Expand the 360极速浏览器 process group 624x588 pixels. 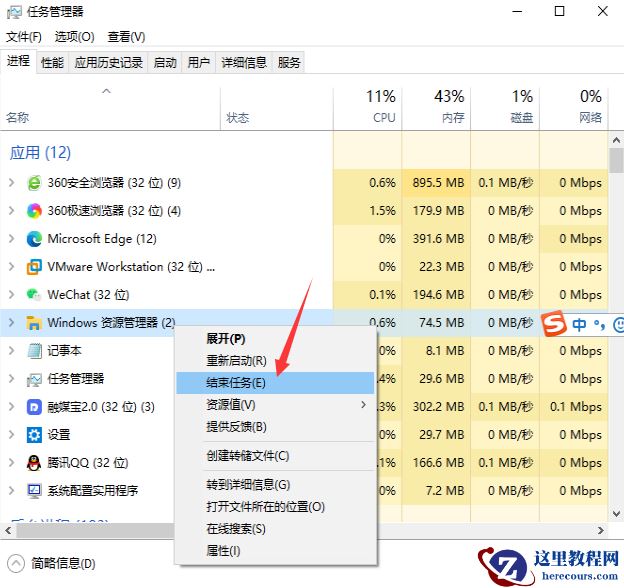click(x=12, y=211)
